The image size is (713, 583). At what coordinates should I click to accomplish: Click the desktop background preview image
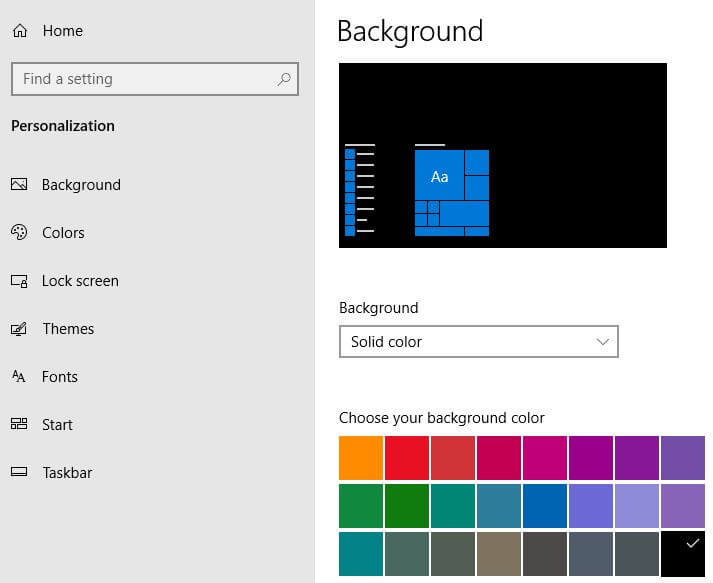point(502,155)
